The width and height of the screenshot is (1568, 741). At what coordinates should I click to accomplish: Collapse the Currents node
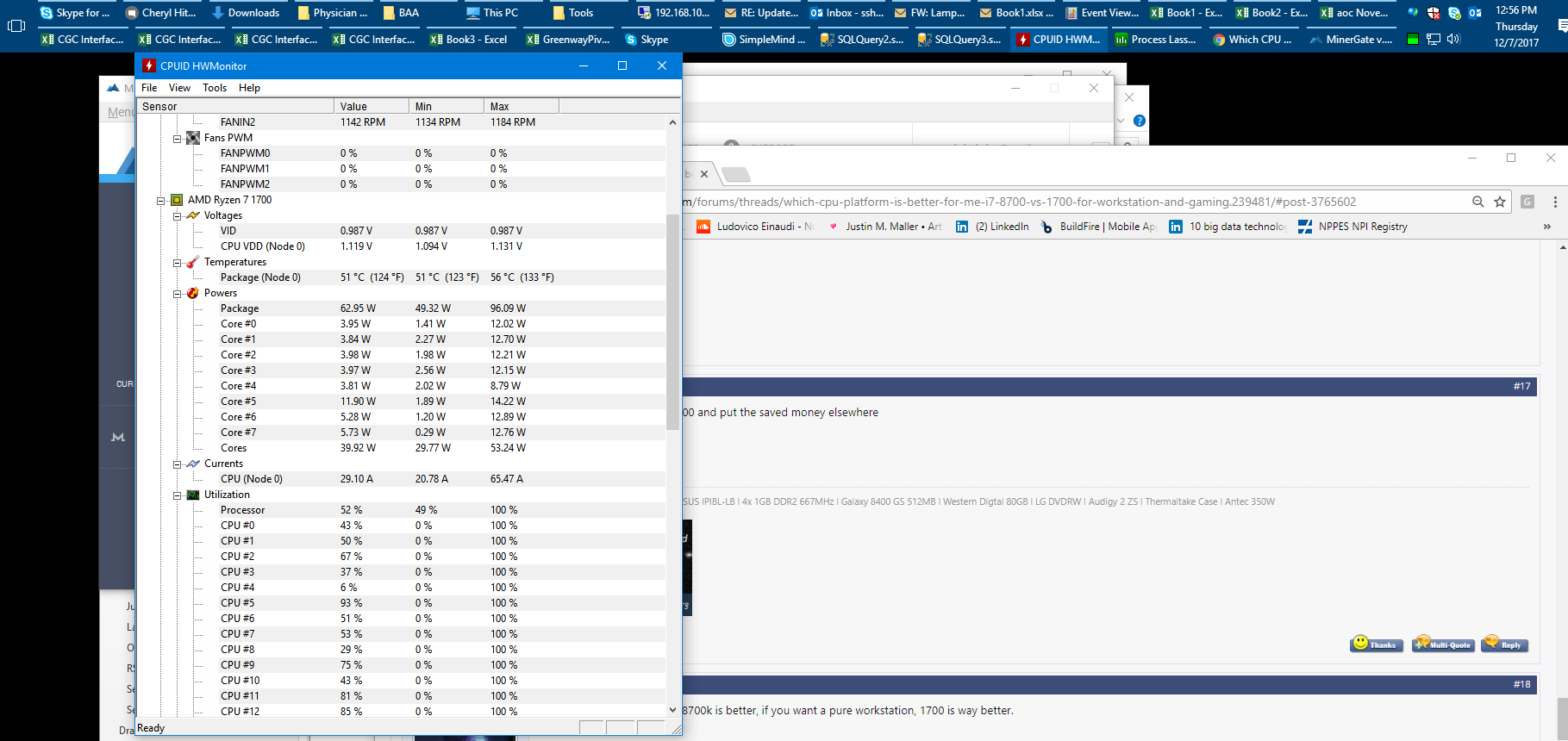coord(177,464)
